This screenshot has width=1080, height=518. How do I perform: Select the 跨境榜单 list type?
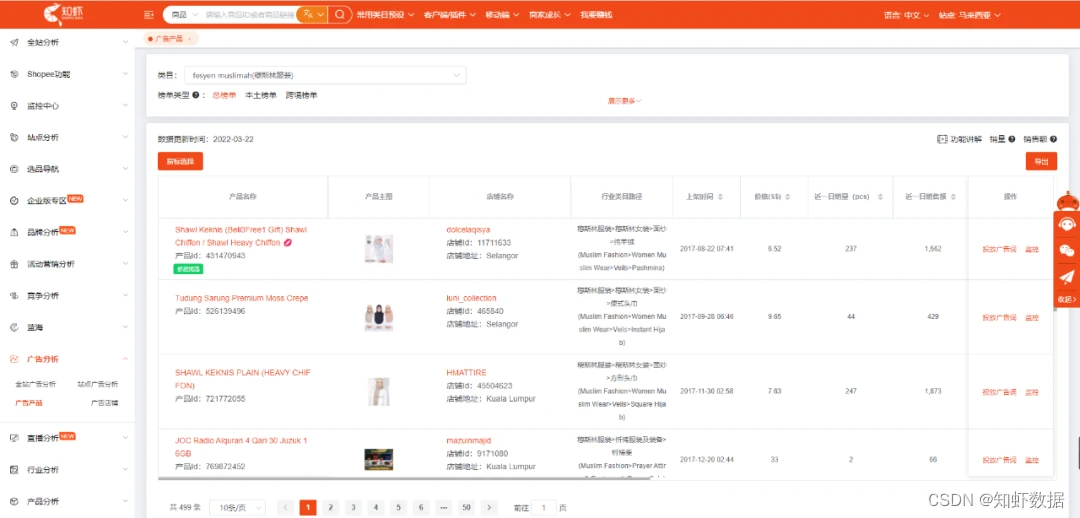point(301,96)
